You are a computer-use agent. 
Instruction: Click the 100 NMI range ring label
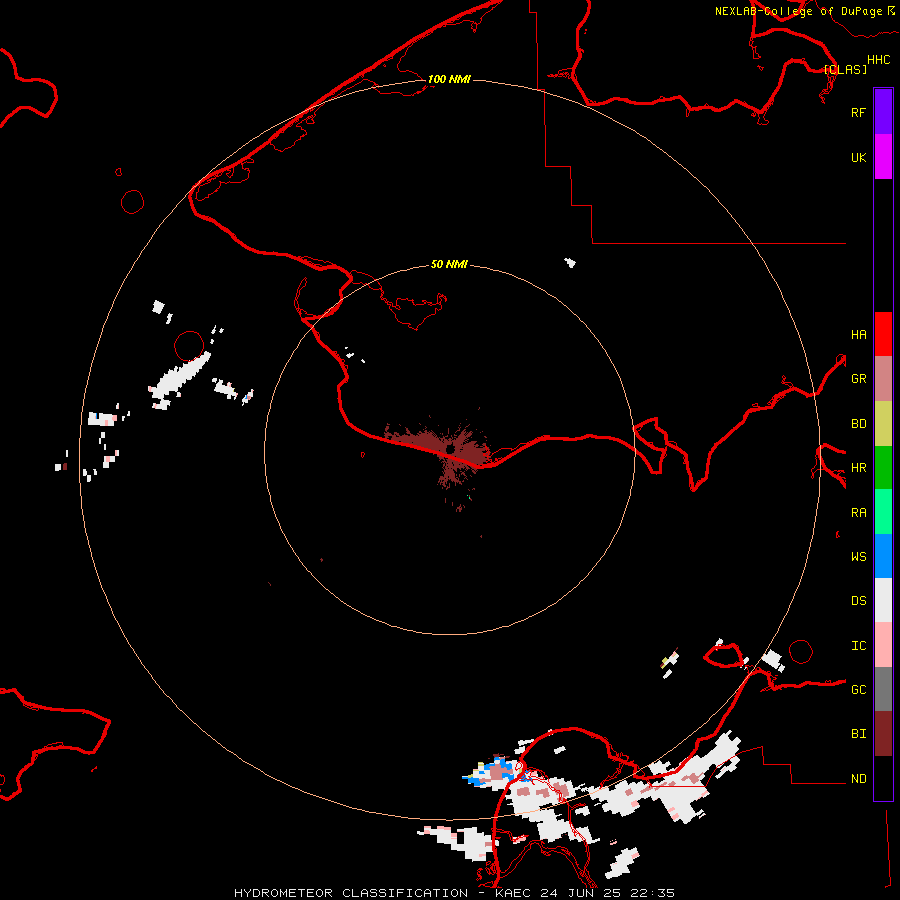pos(449,79)
